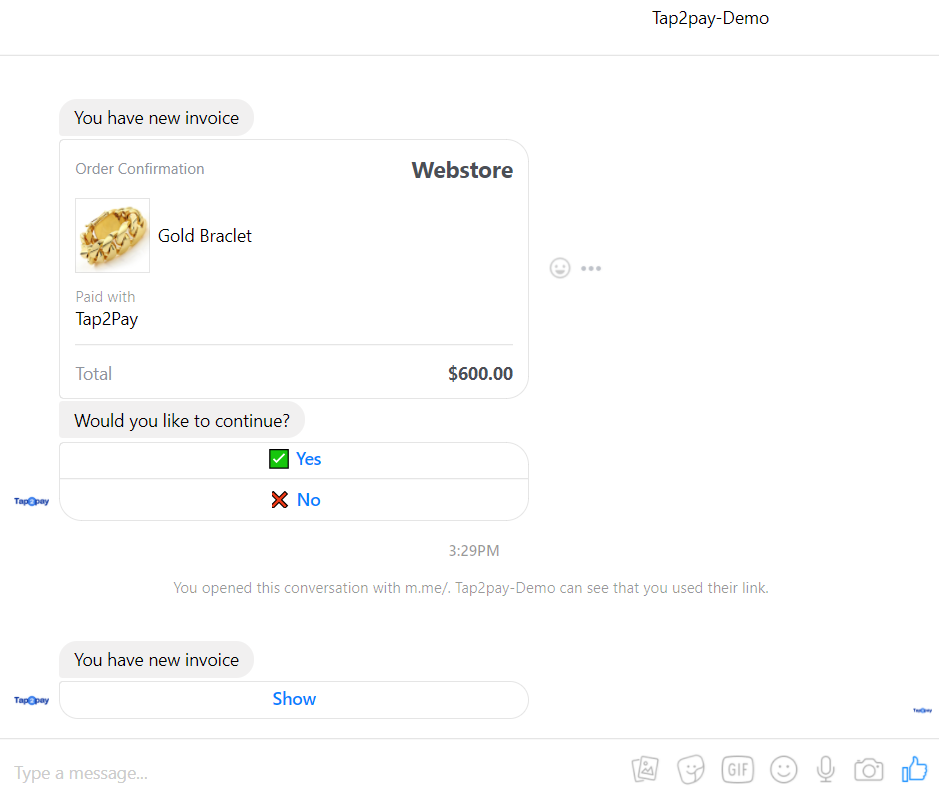
Task: Select the No option with red cross
Action: 294,499
